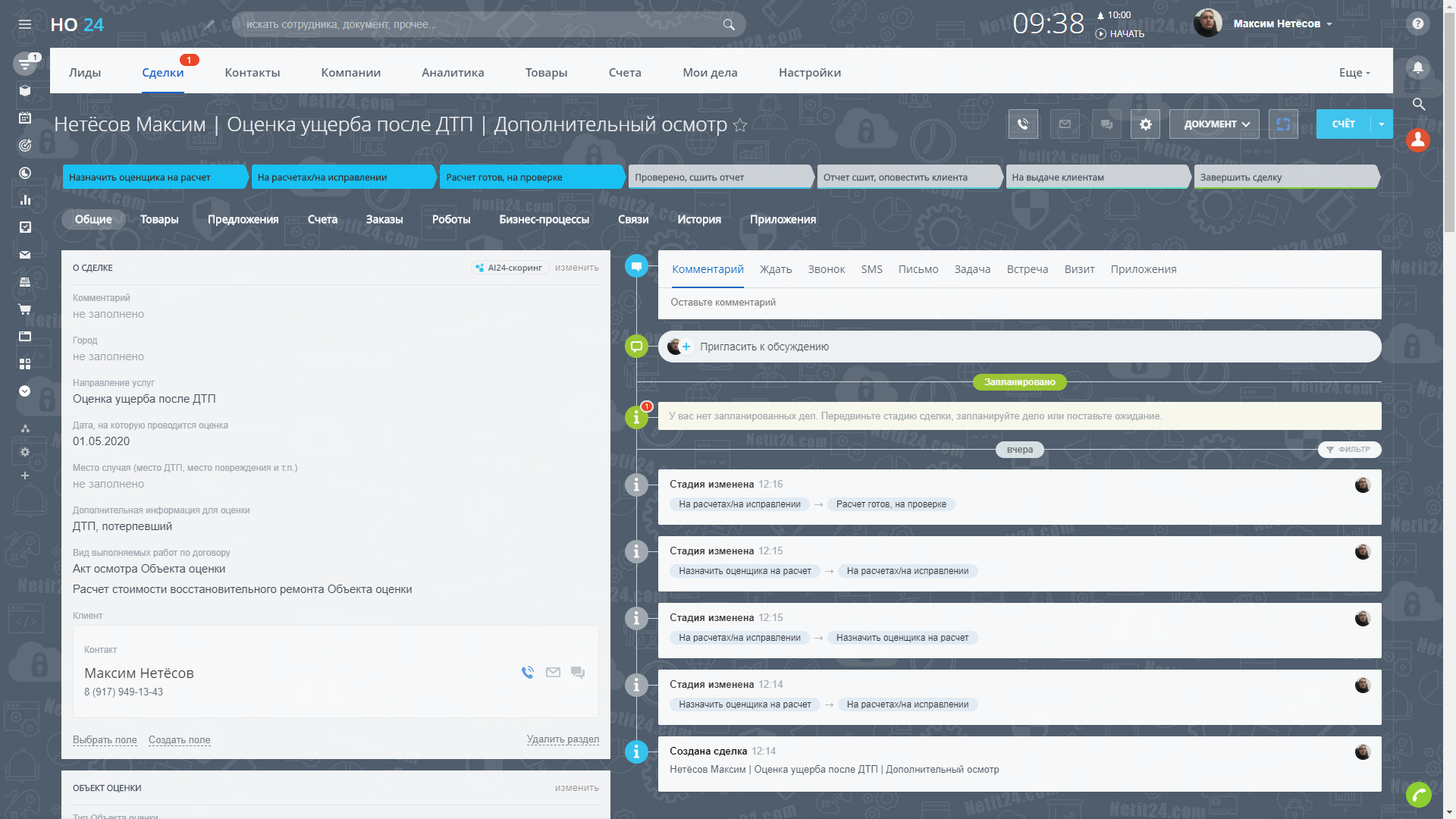The width and height of the screenshot is (1456, 819).
Task: Expand the СЧЁТ button dropdown arrow
Action: (1382, 124)
